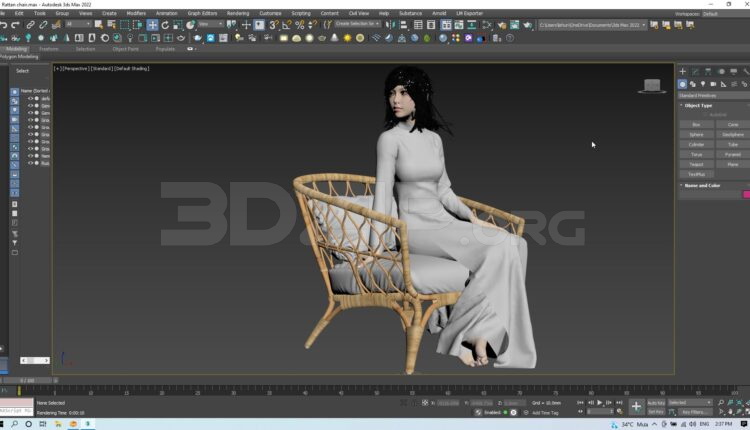
Task: Toggle Auto Key animation mode
Action: coord(656,403)
